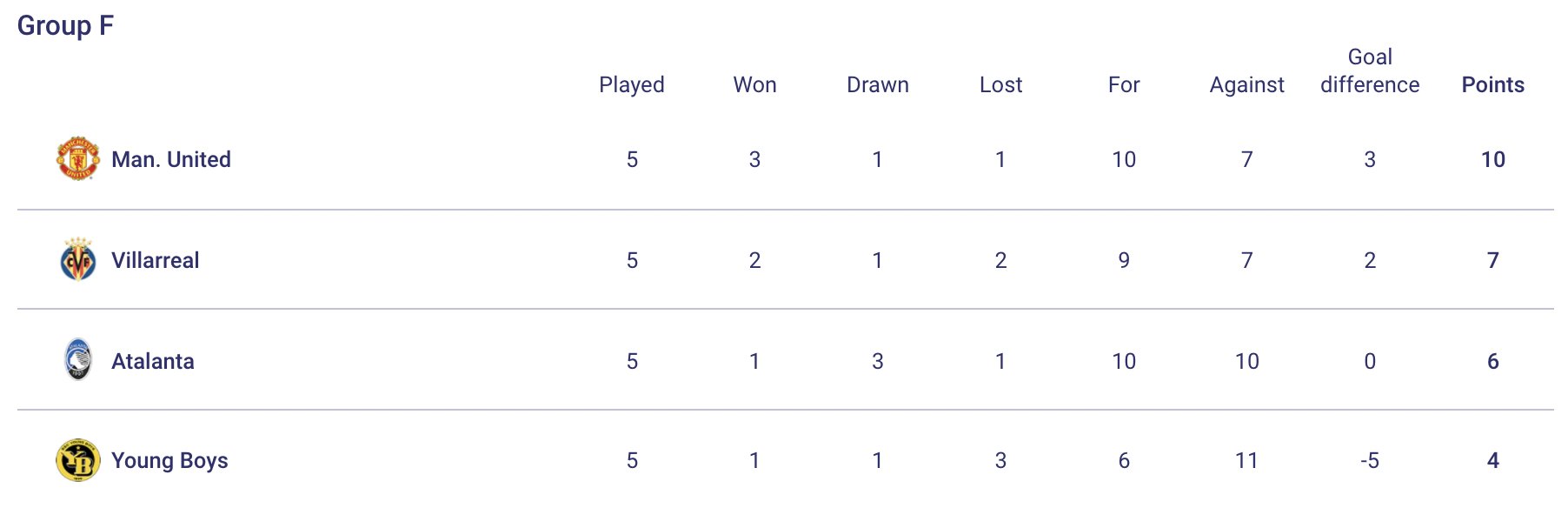Click the Won column header
Screen dimensions: 1568x508
pyautogui.click(x=754, y=84)
